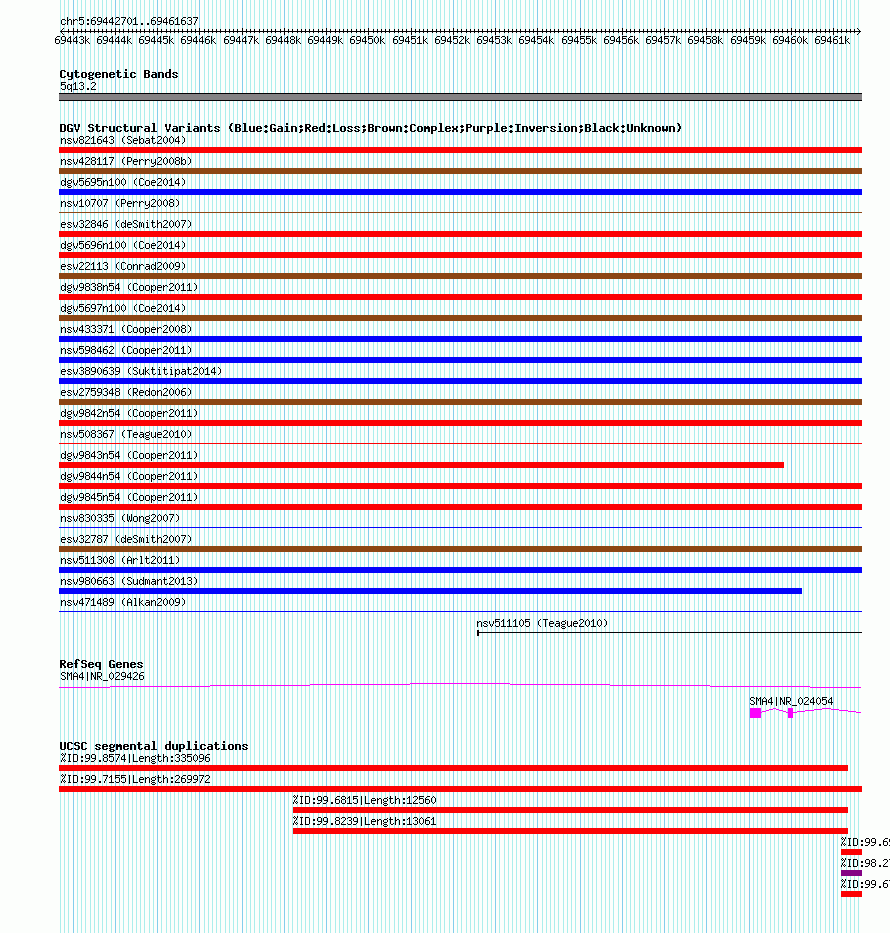Viewport: 890px width, 933px height.
Task: Click the SMA4|NR_024054 gene label
Action: [x=791, y=702]
